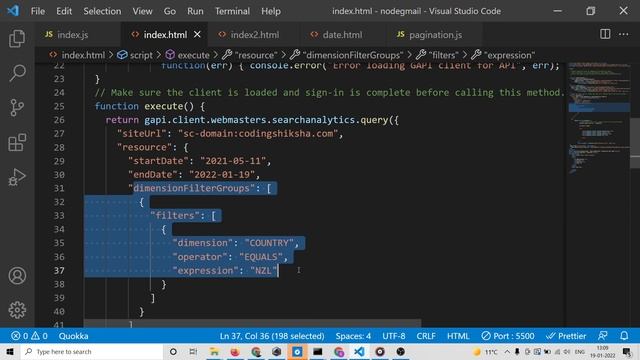Select index.html in the breadcrumb
Image resolution: width=640 pixels, height=360 pixels.
tap(77, 55)
